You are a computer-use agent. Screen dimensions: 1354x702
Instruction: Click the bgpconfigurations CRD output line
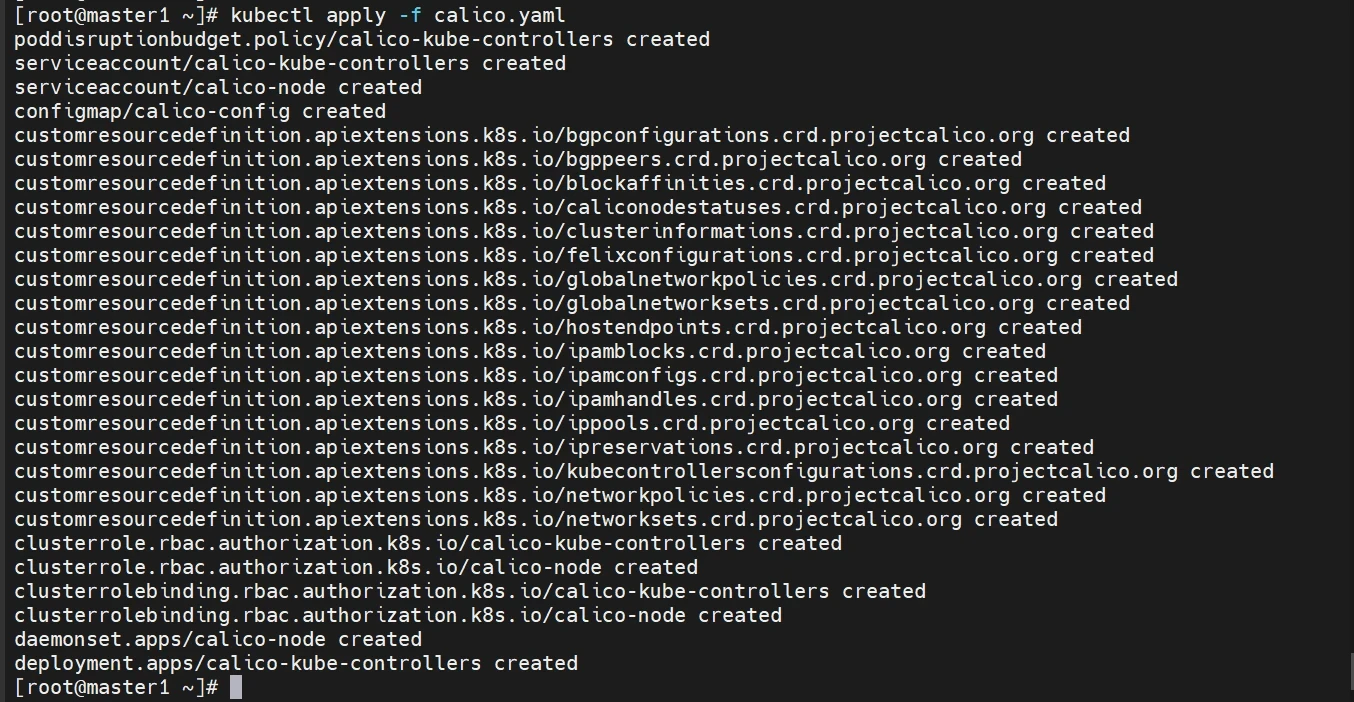572,135
